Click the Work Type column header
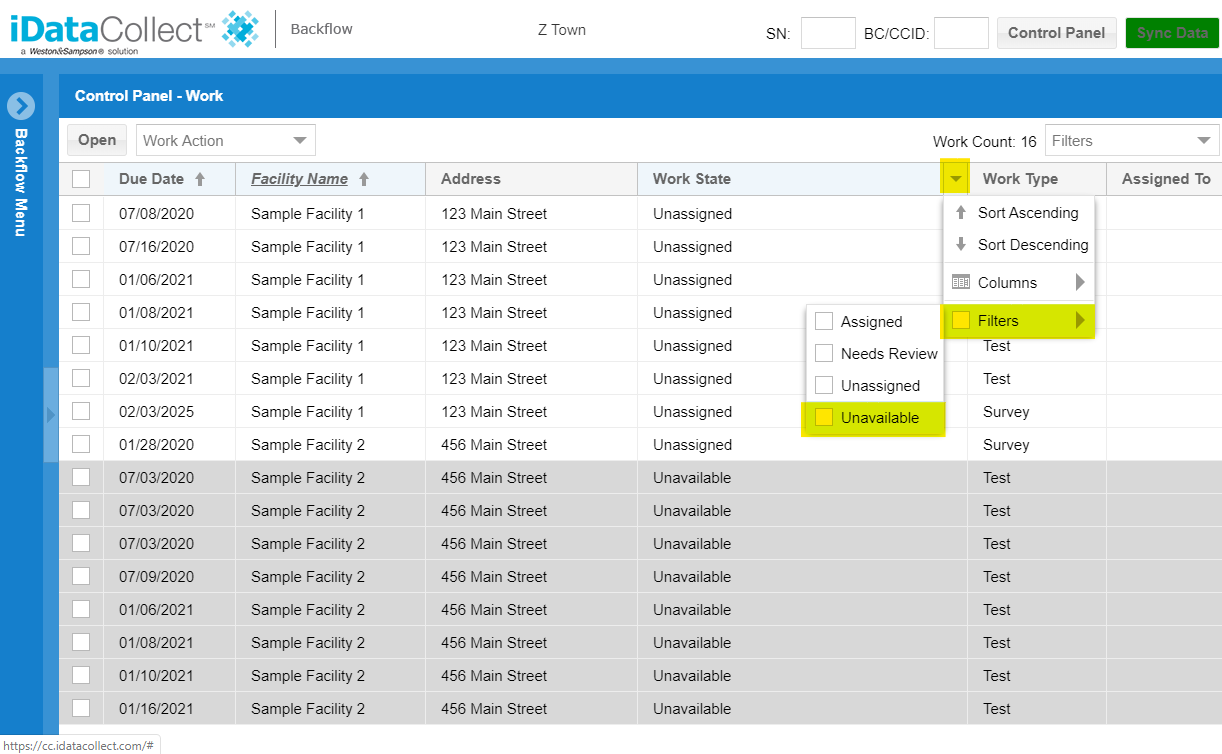This screenshot has width=1222, height=754. pos(1037,179)
